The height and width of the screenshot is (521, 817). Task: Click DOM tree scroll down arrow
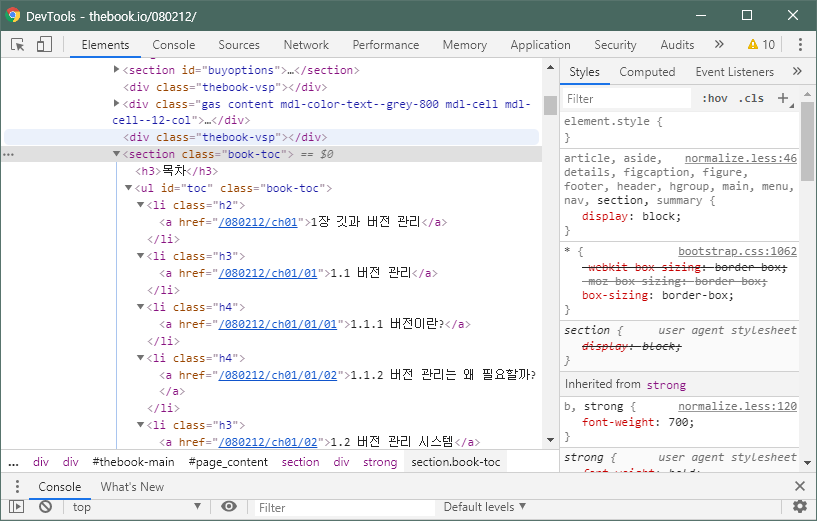(550, 440)
